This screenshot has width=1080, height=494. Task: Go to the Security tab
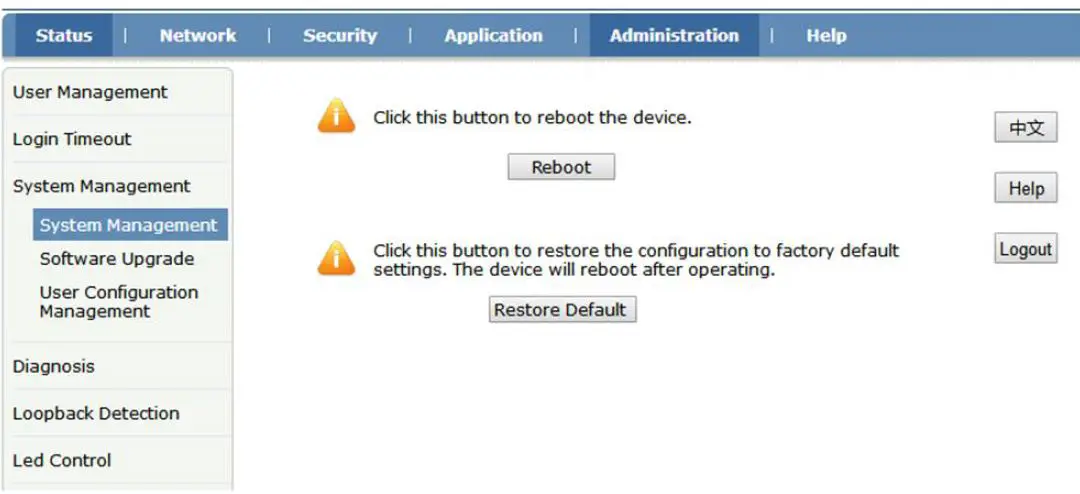340,36
